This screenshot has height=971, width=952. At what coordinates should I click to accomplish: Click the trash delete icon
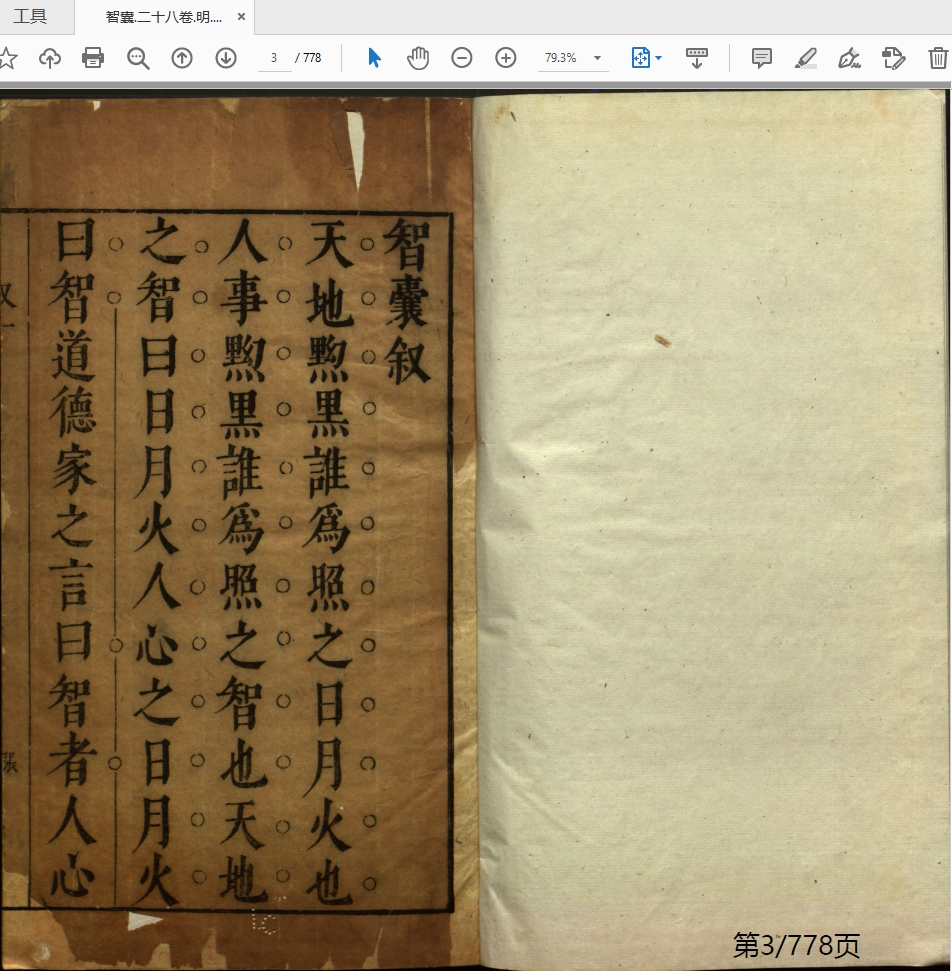pyautogui.click(x=937, y=58)
